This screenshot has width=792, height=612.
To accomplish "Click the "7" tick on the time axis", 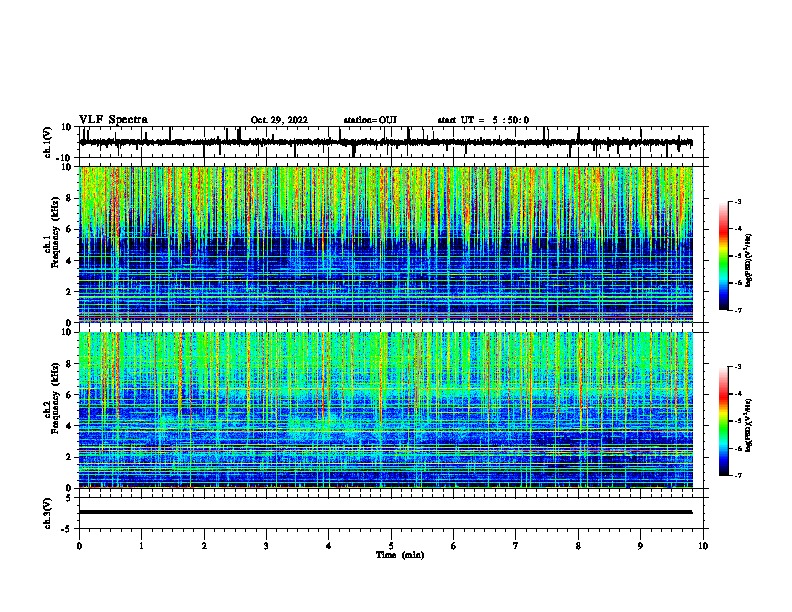I will [516, 546].
